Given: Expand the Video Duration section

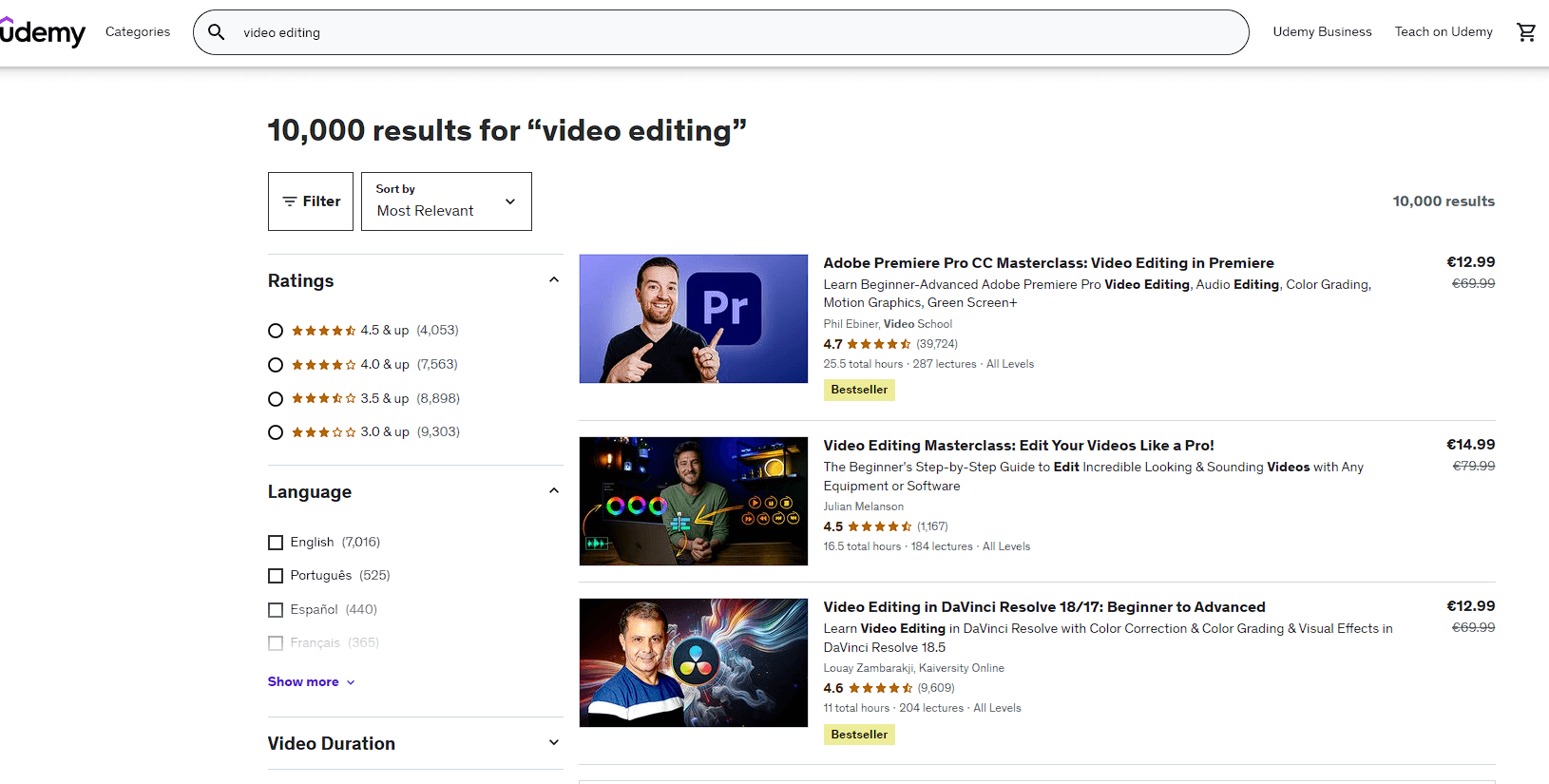Looking at the screenshot, I should coord(554,743).
